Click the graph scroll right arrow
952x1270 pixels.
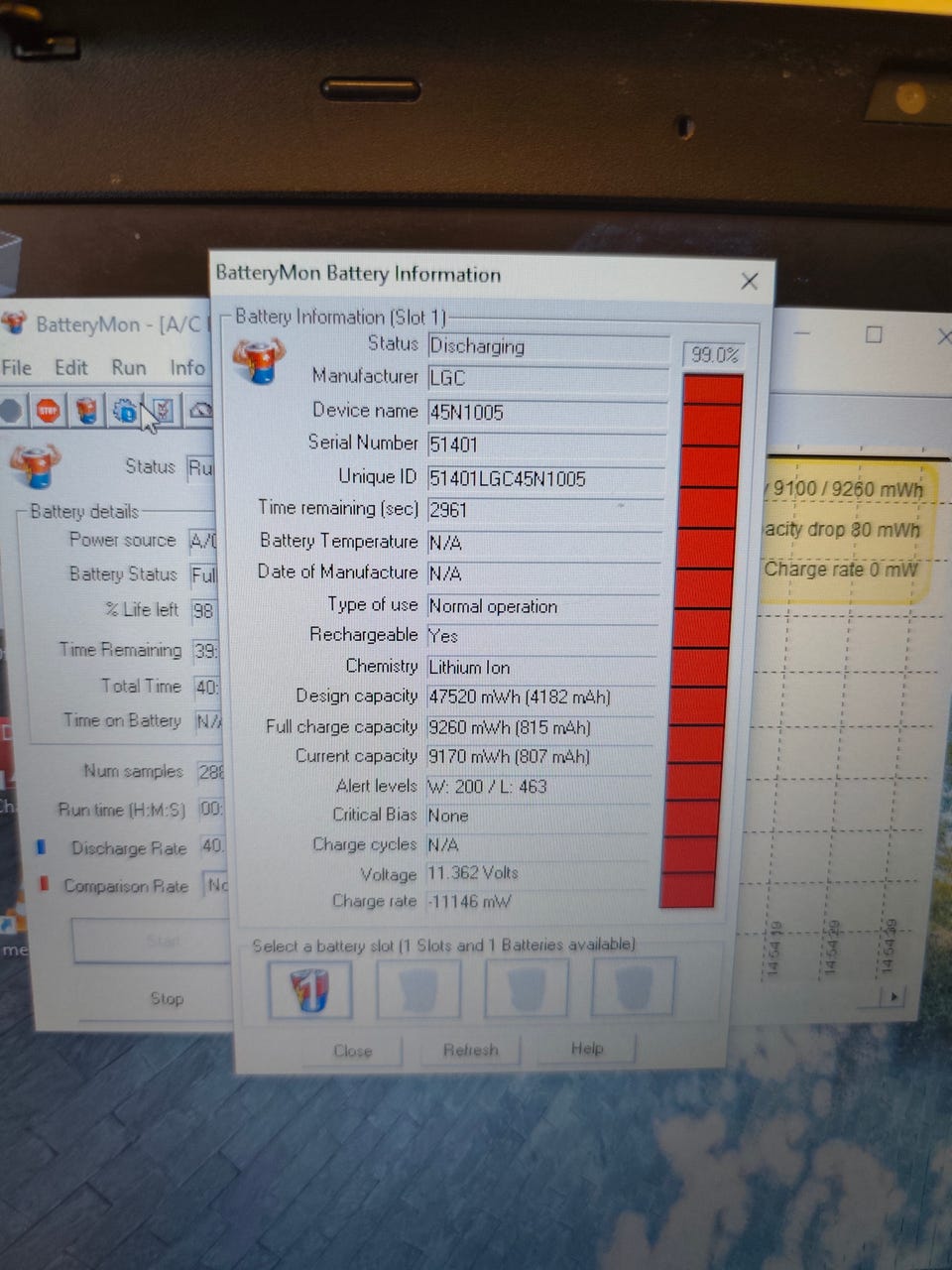click(893, 995)
